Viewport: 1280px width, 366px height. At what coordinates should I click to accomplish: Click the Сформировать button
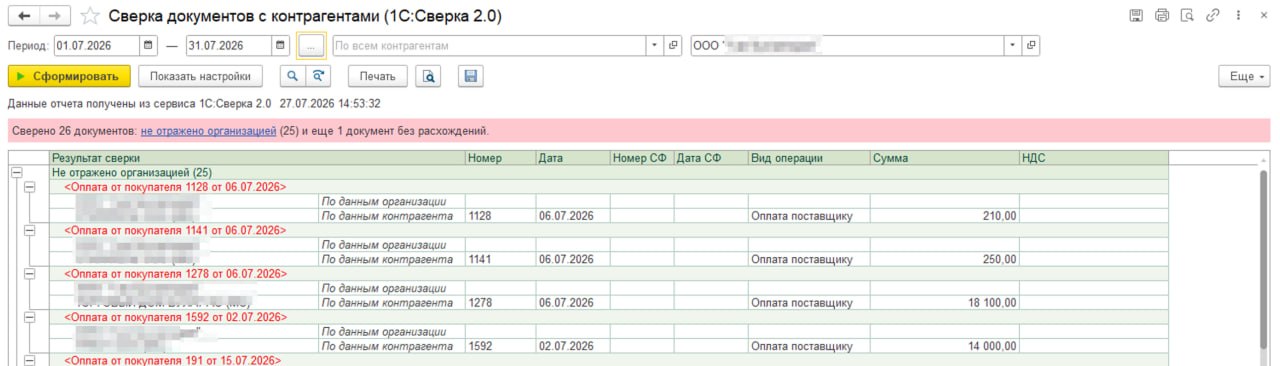68,77
